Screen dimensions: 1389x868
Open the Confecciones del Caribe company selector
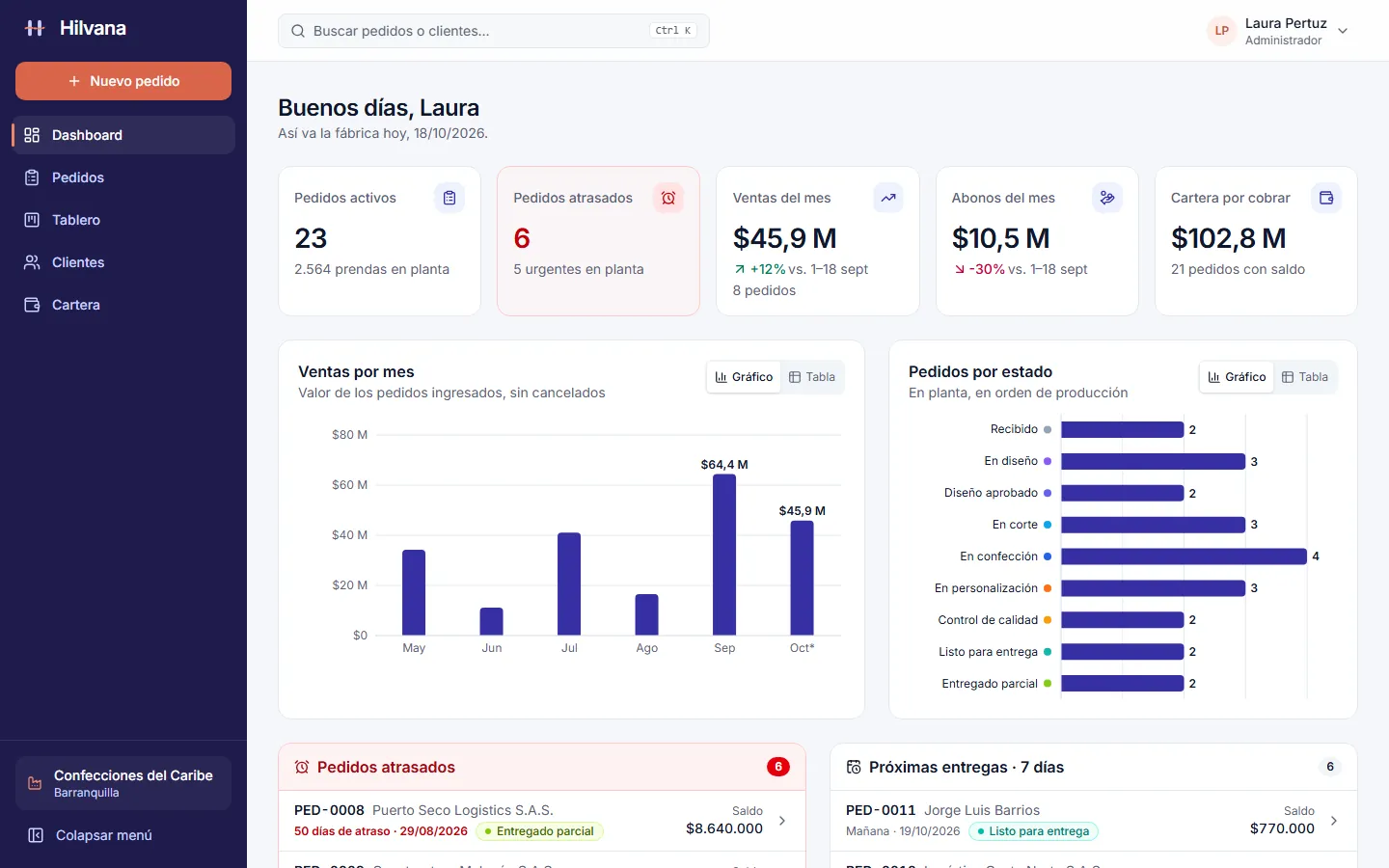(123, 783)
